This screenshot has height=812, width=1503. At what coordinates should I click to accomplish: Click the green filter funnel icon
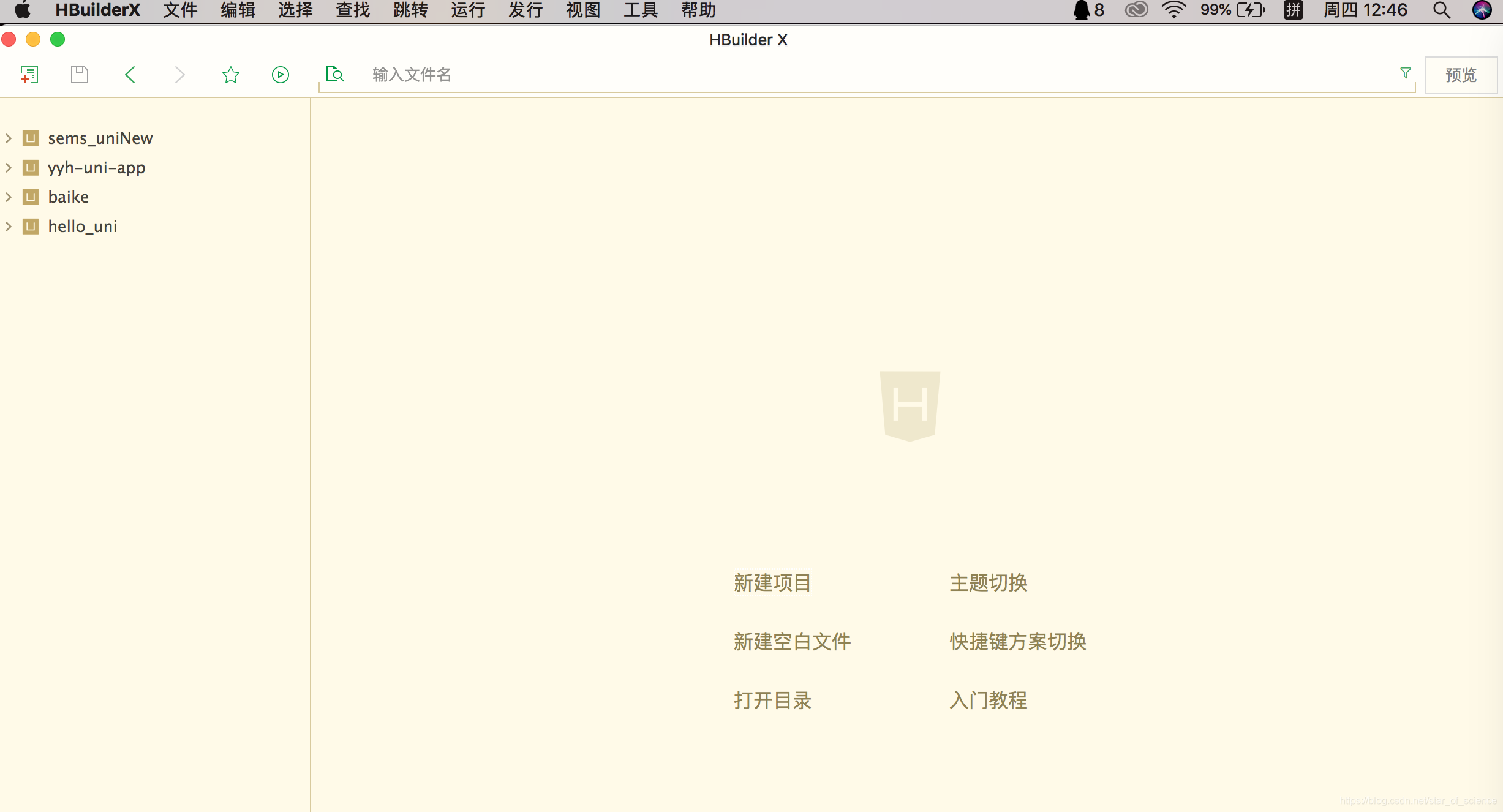click(x=1406, y=73)
